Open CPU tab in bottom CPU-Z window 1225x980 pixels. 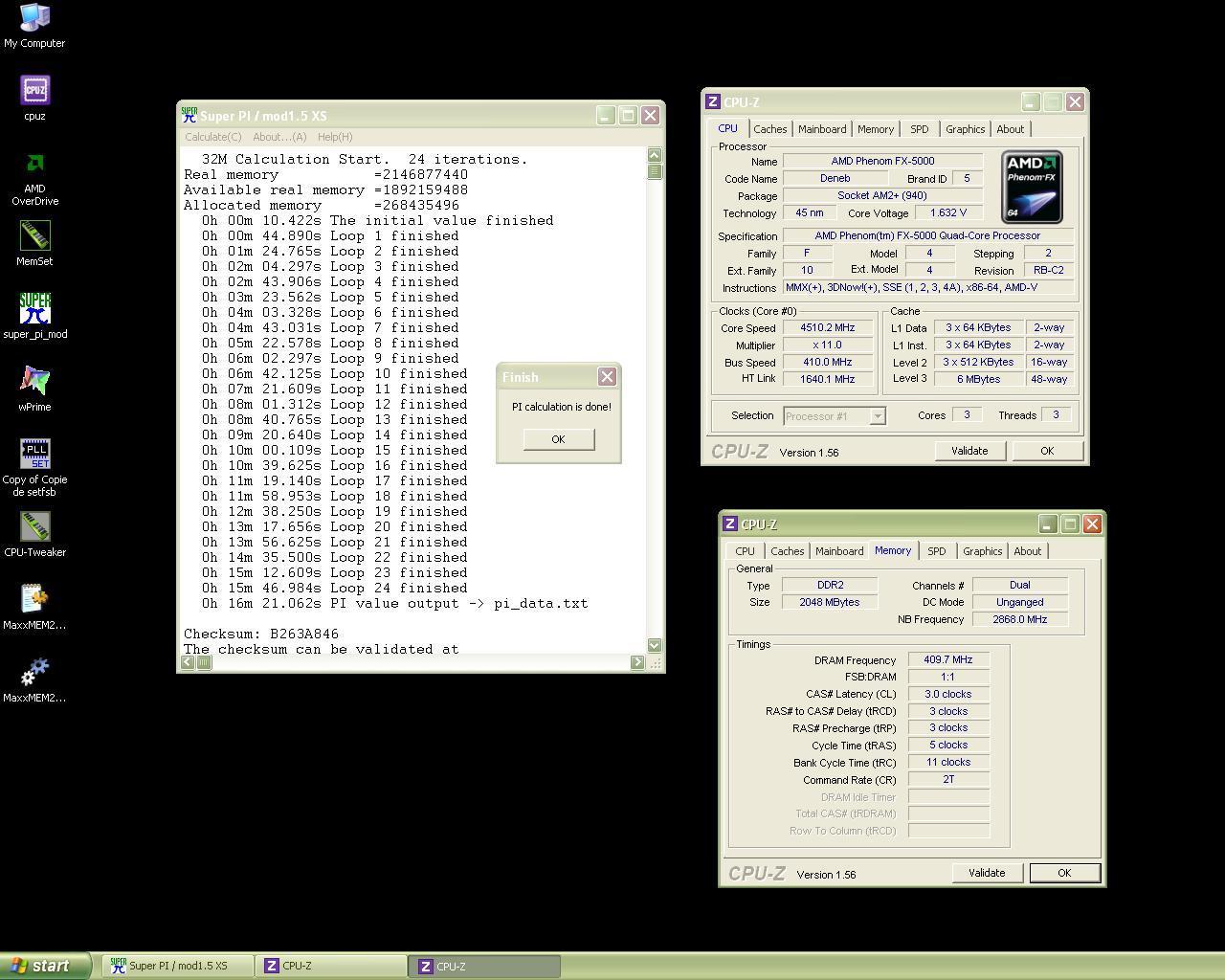[745, 551]
